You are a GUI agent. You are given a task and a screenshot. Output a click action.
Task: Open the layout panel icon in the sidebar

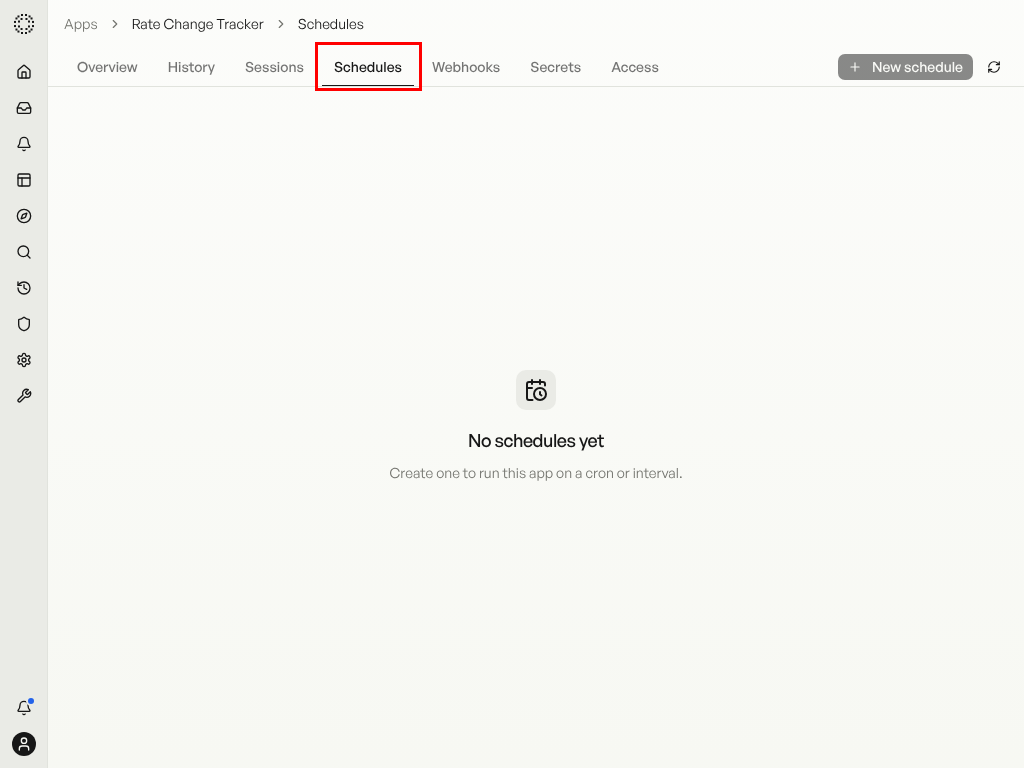(x=24, y=180)
